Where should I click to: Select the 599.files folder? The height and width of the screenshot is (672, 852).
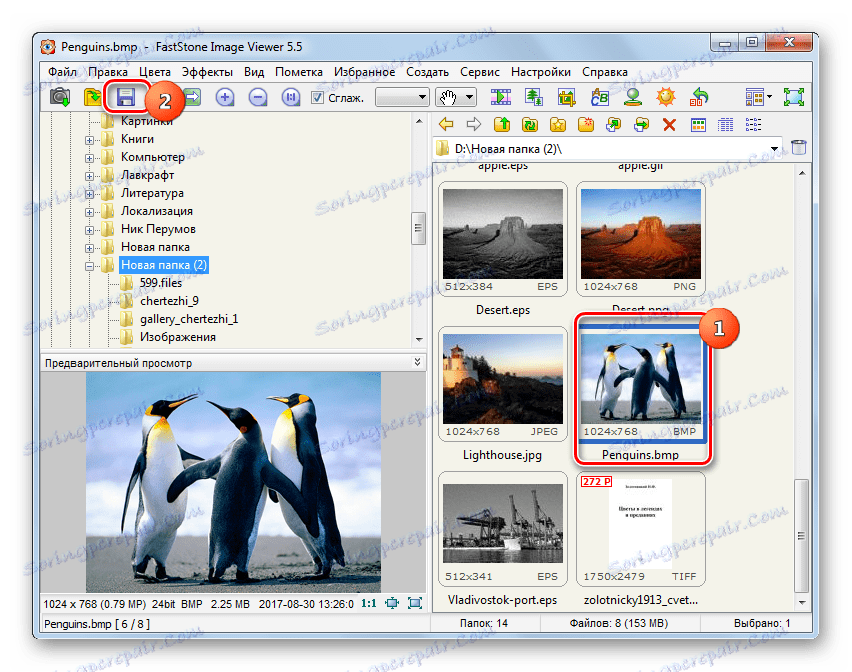pos(161,282)
